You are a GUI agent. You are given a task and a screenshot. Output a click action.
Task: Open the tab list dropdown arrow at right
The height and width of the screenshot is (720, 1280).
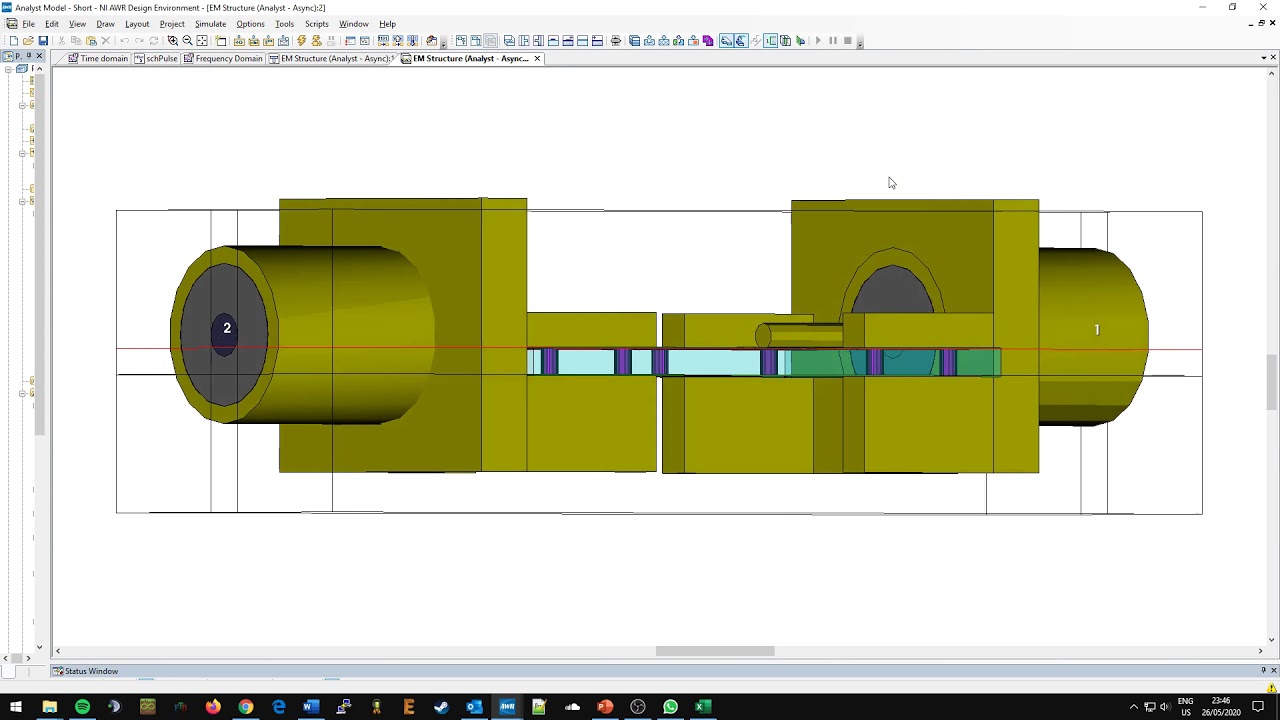(1263, 58)
